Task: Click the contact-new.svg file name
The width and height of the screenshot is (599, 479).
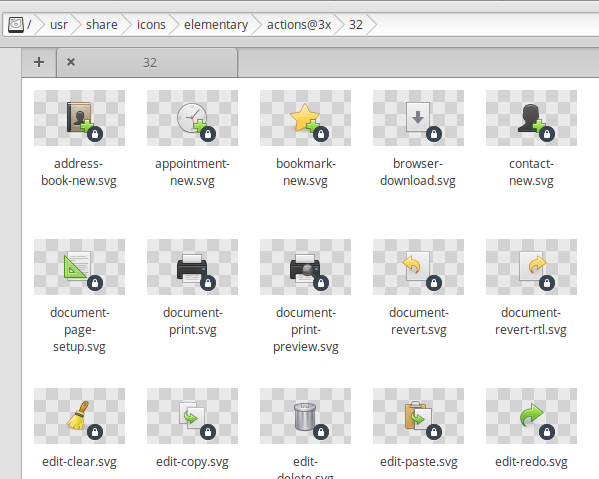Action: tap(531, 172)
